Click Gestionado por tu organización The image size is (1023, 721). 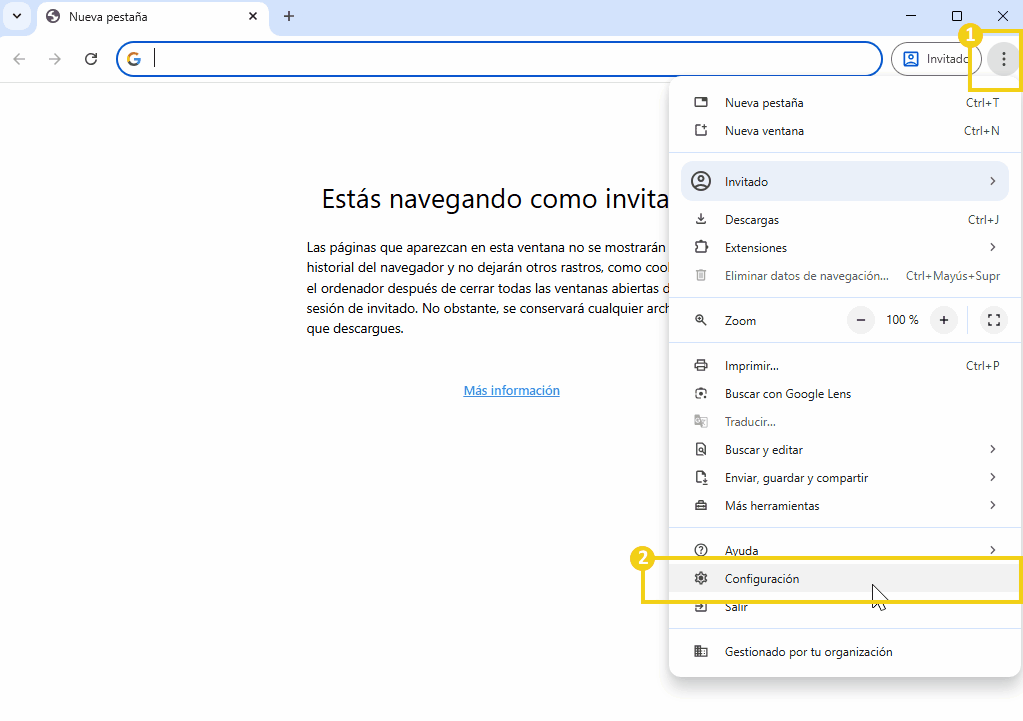click(808, 652)
